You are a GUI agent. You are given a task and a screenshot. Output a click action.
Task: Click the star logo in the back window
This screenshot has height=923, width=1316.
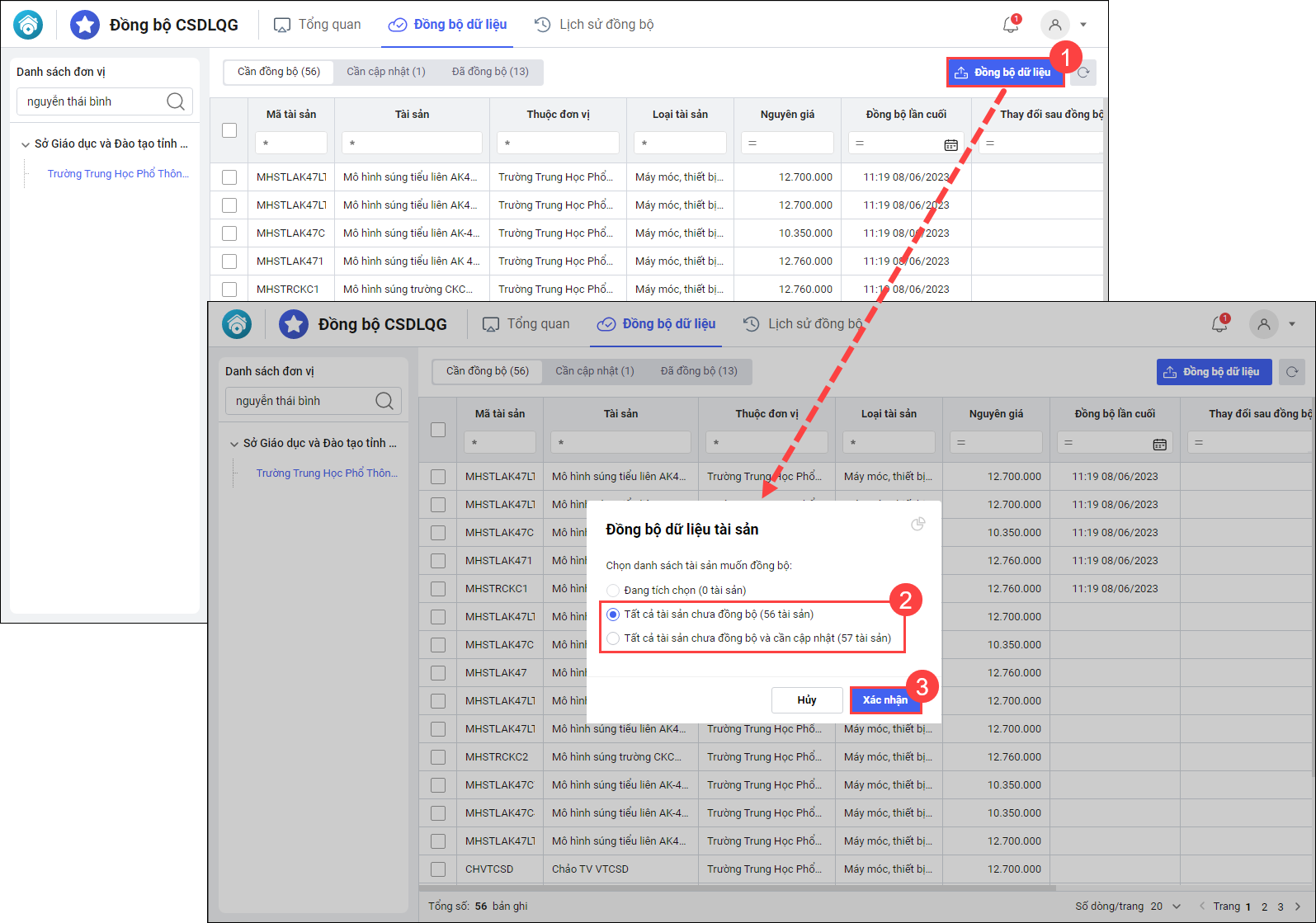[85, 25]
